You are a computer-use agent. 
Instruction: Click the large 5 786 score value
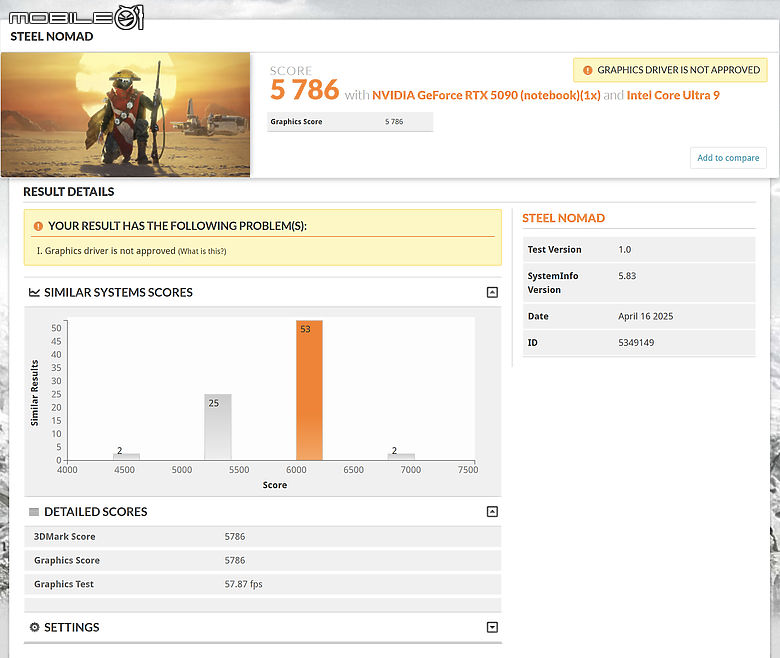pyautogui.click(x=304, y=90)
